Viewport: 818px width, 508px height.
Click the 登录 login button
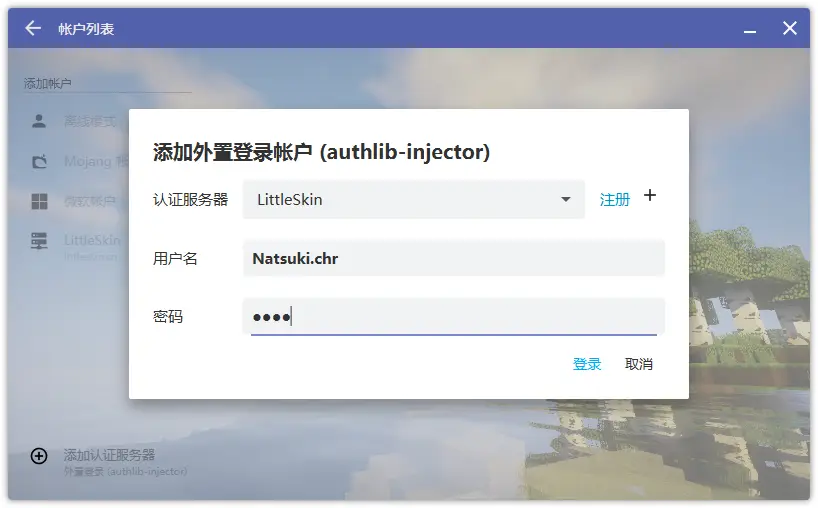coord(587,364)
